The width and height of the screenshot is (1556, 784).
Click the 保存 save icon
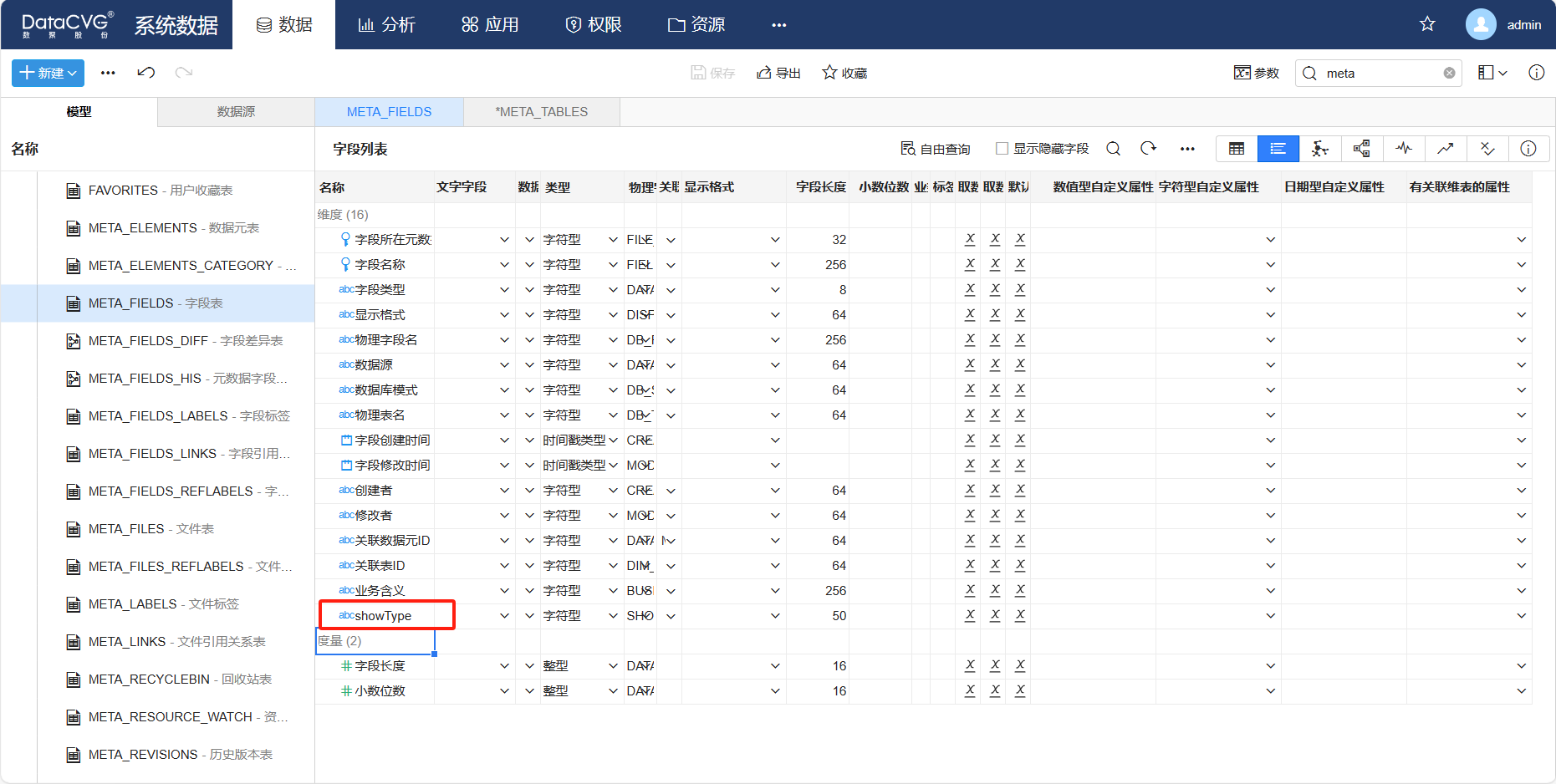(x=712, y=73)
